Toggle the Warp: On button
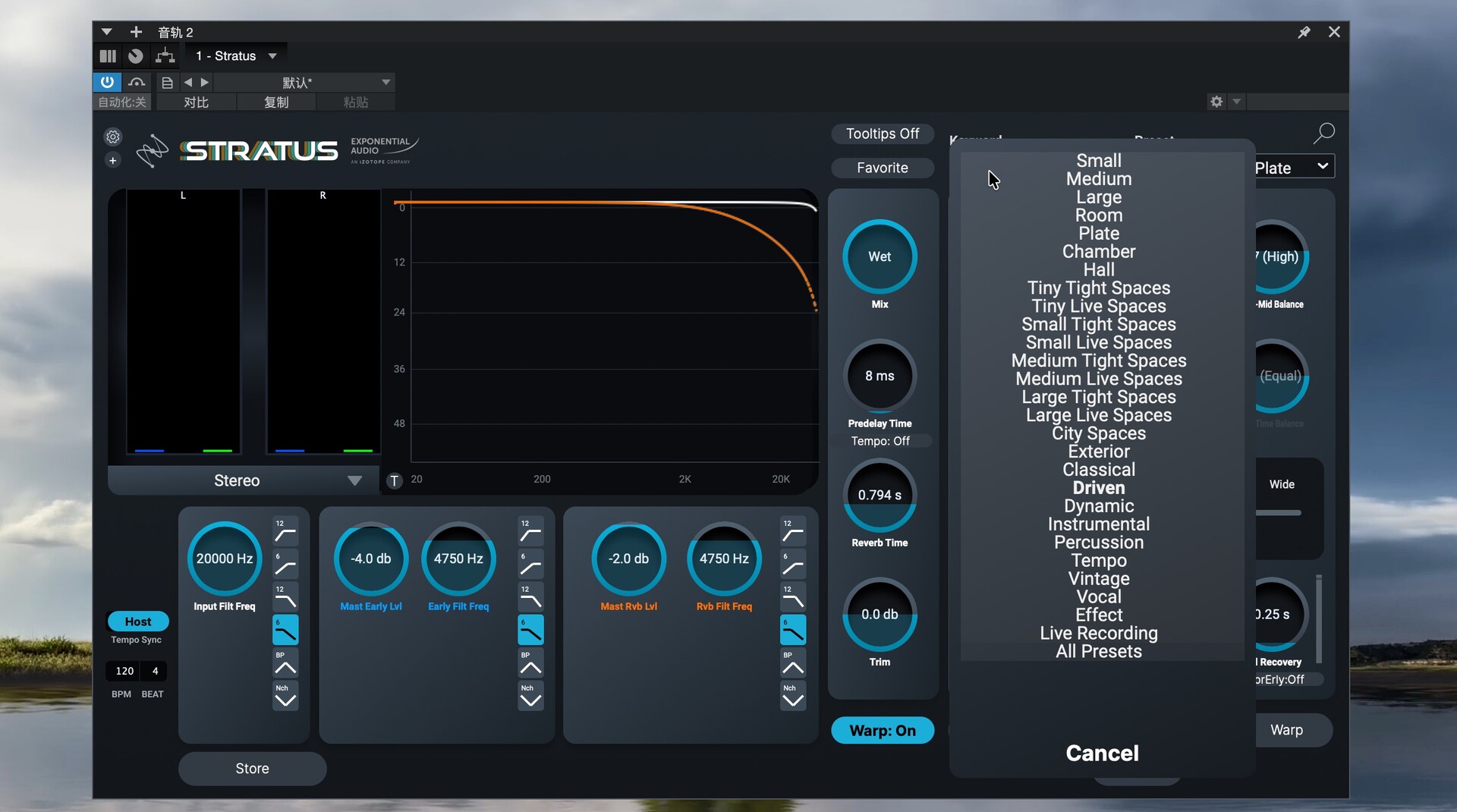 pyautogui.click(x=882, y=730)
